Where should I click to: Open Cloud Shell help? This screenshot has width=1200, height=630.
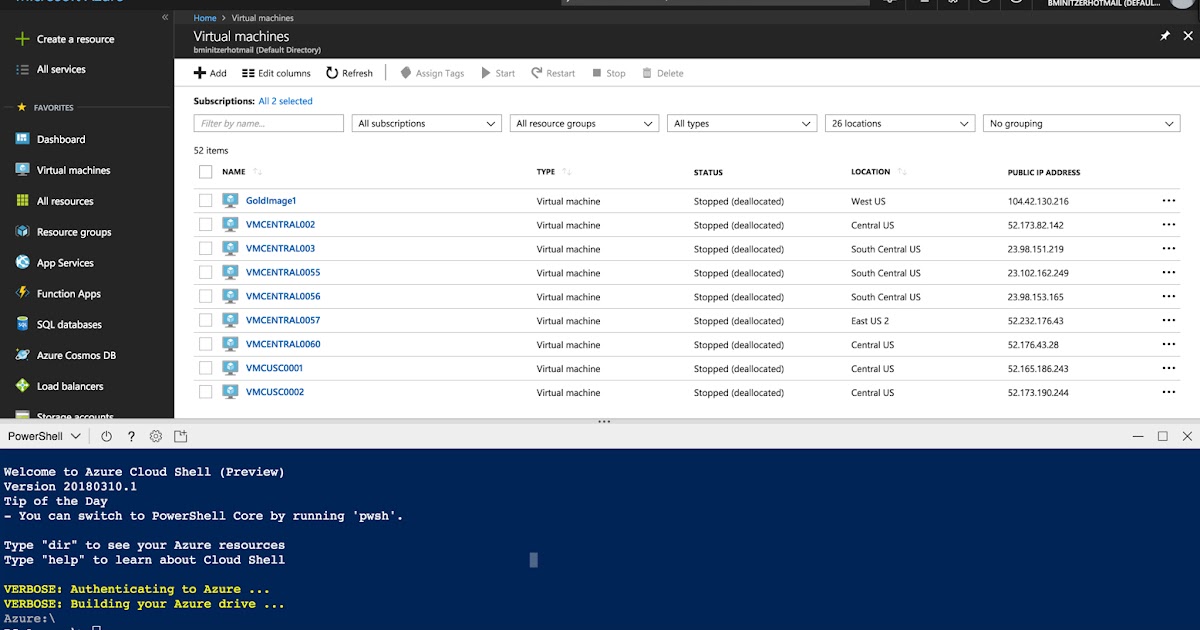(x=131, y=435)
